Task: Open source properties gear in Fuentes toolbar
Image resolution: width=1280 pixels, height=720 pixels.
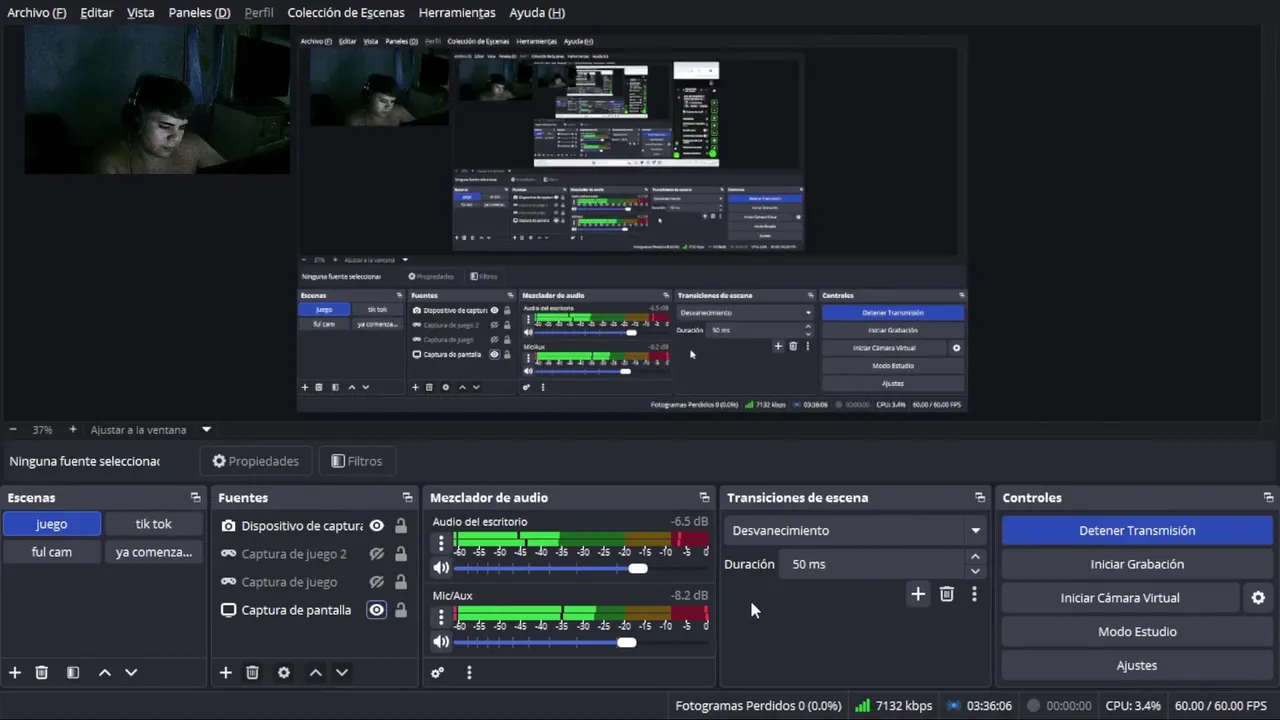Action: (x=284, y=673)
